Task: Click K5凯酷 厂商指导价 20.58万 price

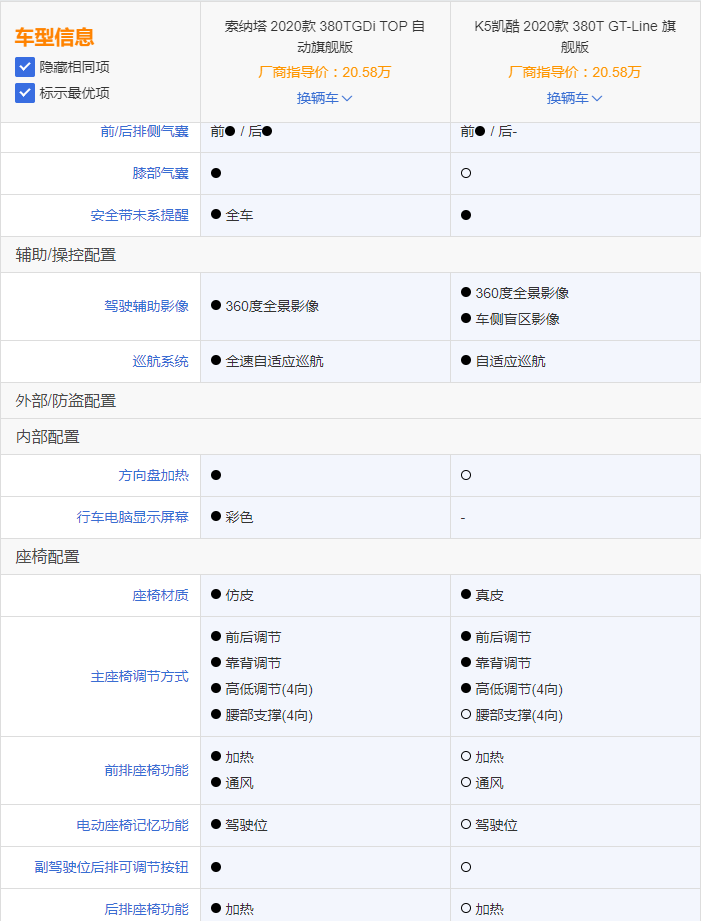Action: point(575,72)
